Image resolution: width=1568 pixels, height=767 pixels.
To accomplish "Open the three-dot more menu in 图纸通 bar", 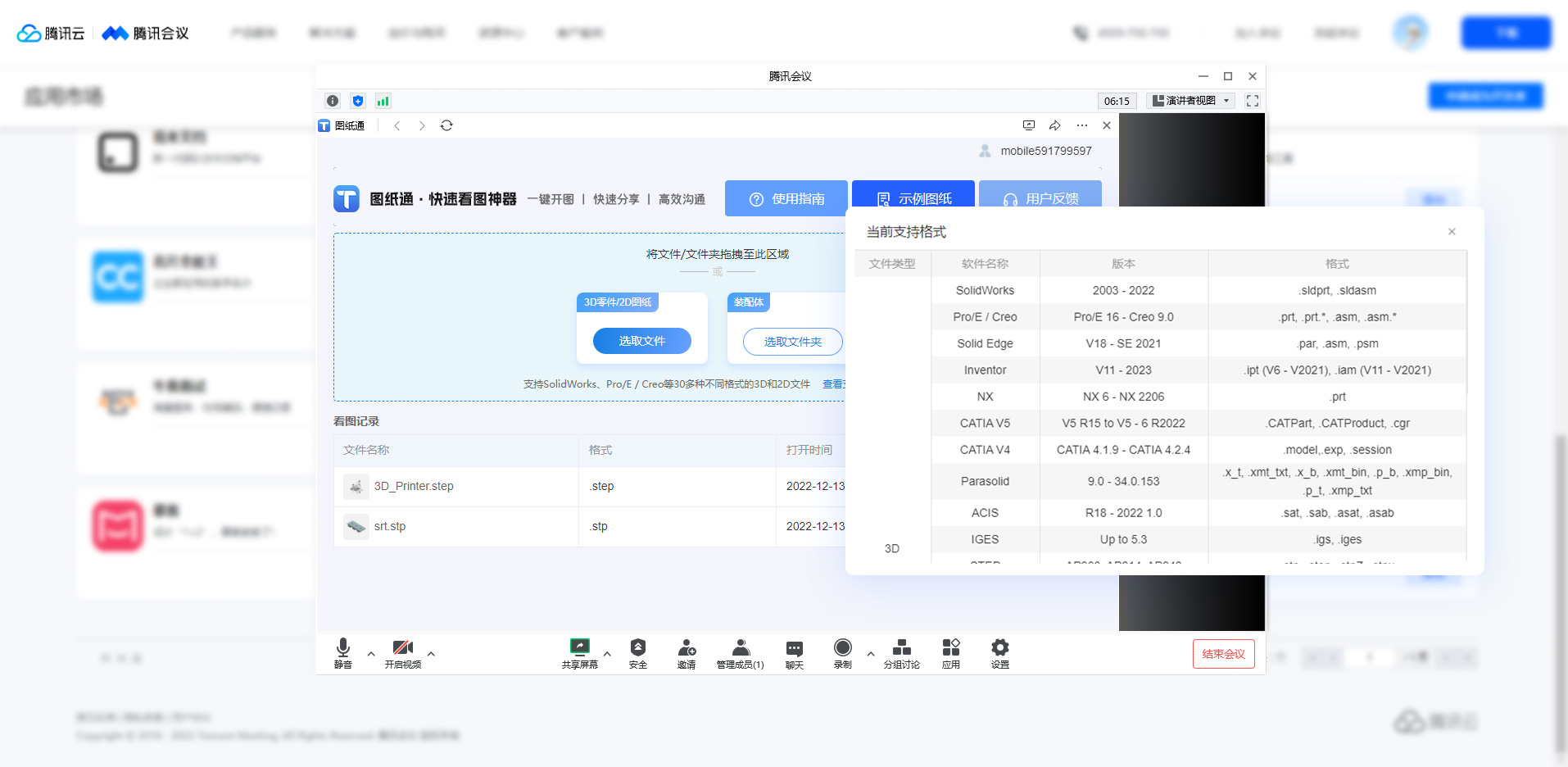I will pos(1082,125).
